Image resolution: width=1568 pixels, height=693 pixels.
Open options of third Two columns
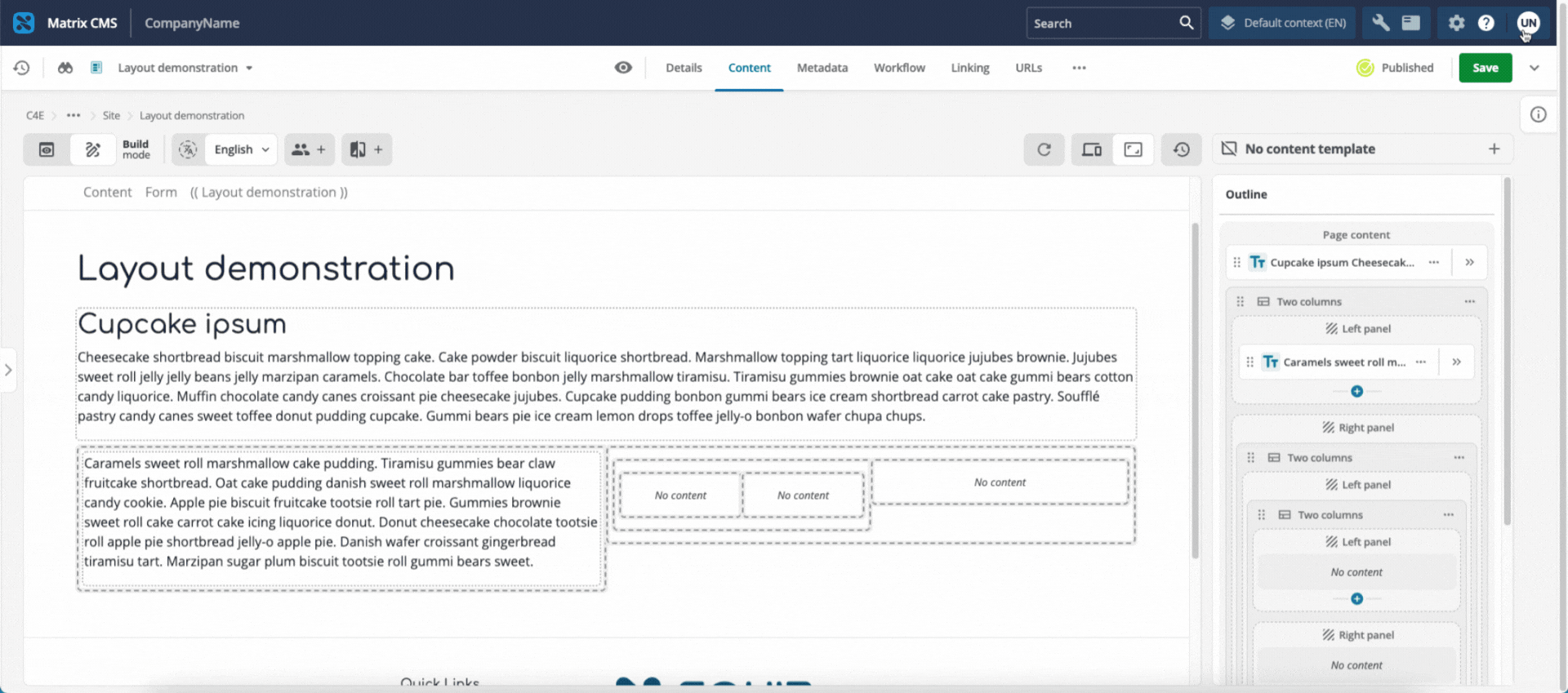(x=1448, y=514)
